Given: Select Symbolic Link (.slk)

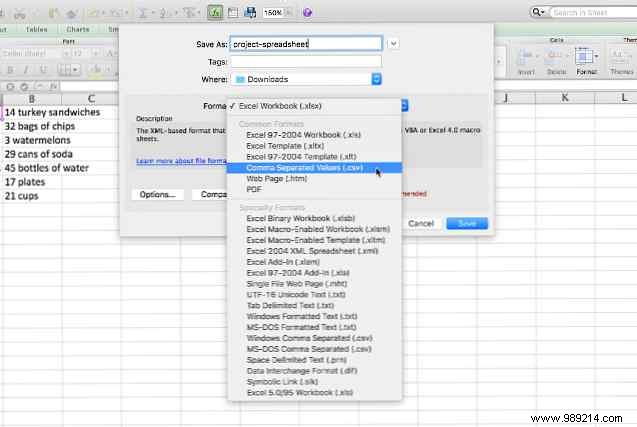Looking at the screenshot, I should pos(314,382).
